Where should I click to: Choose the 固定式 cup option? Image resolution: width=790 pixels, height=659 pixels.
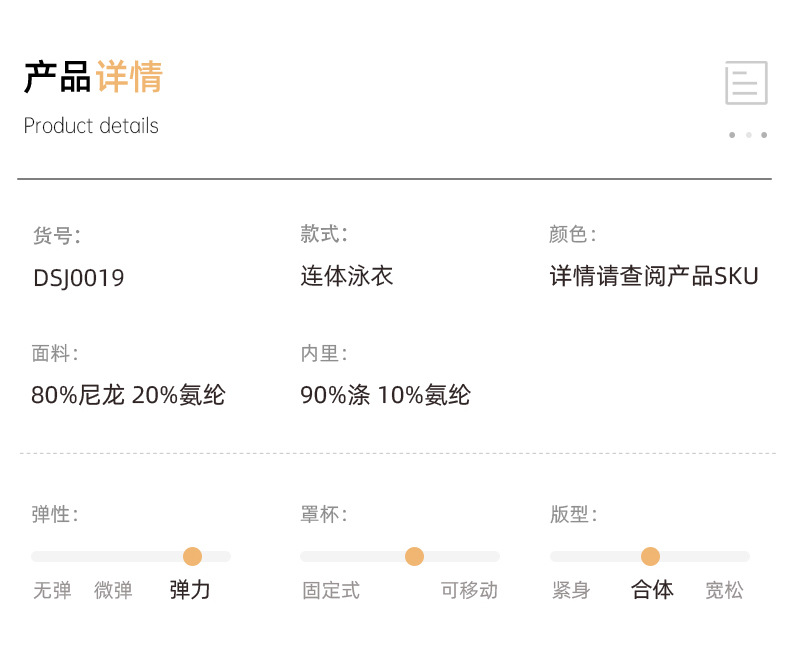331,590
